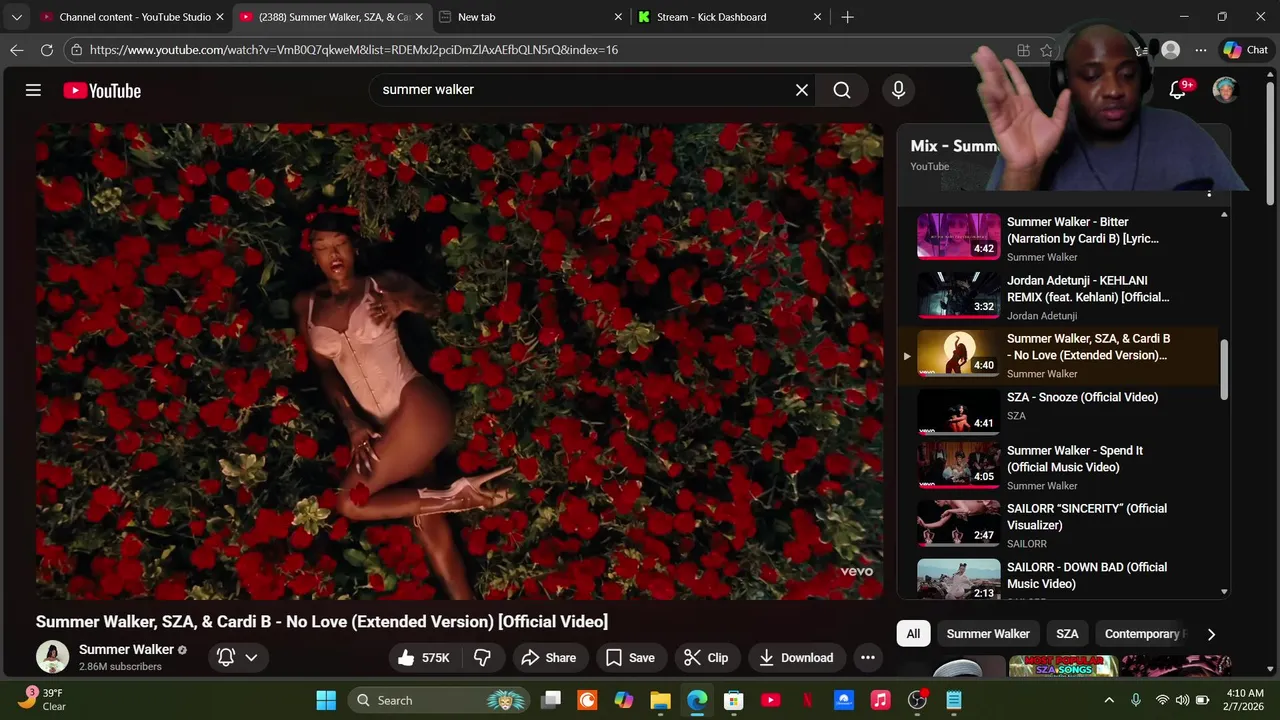Open the Windows Start menu

click(326, 700)
